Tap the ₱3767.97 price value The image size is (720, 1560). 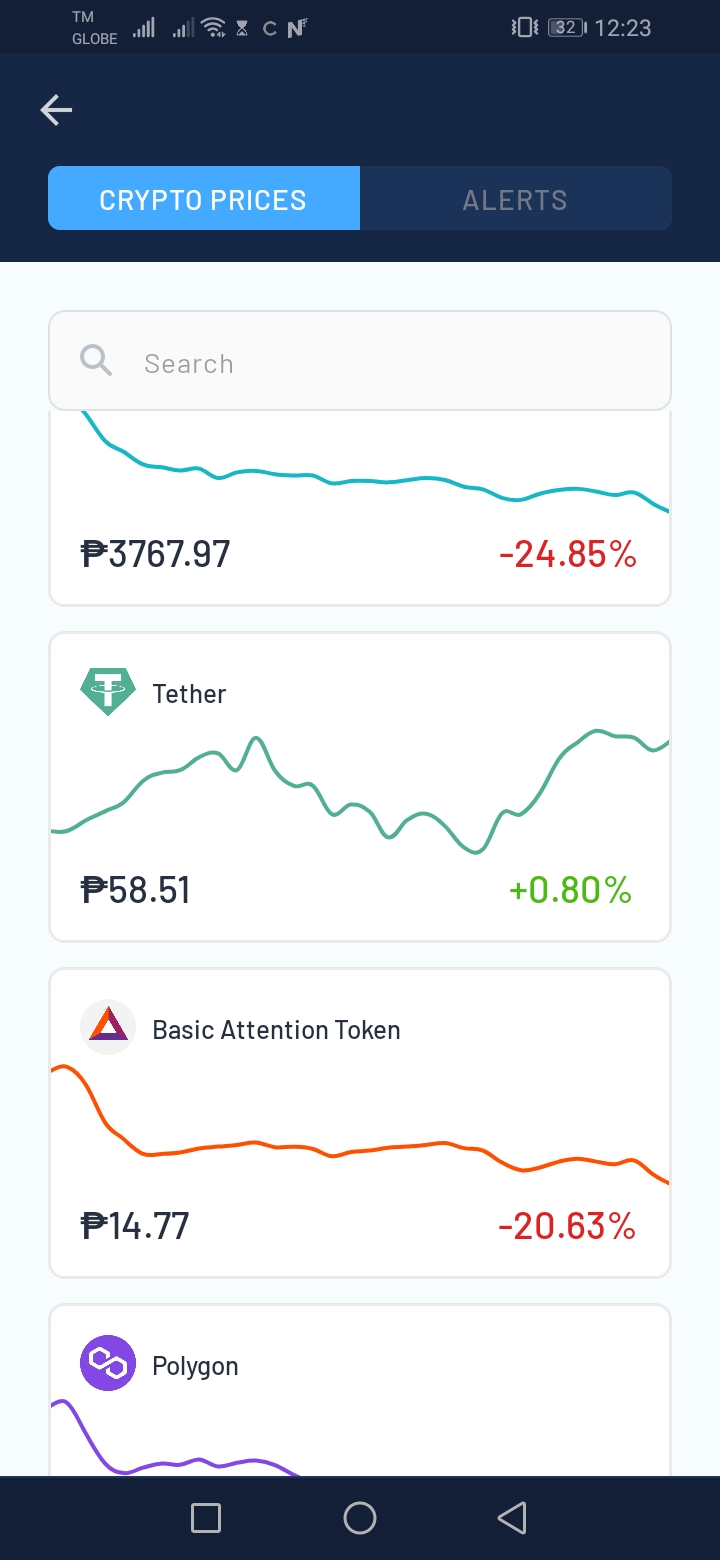pos(155,553)
